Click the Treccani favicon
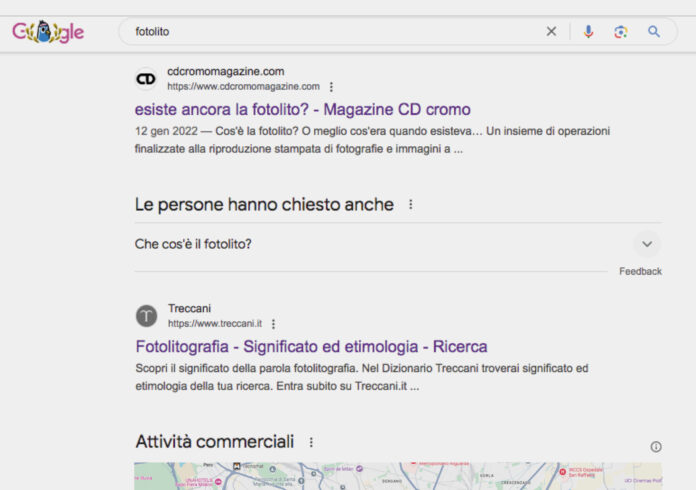The image size is (696, 490). 146,316
